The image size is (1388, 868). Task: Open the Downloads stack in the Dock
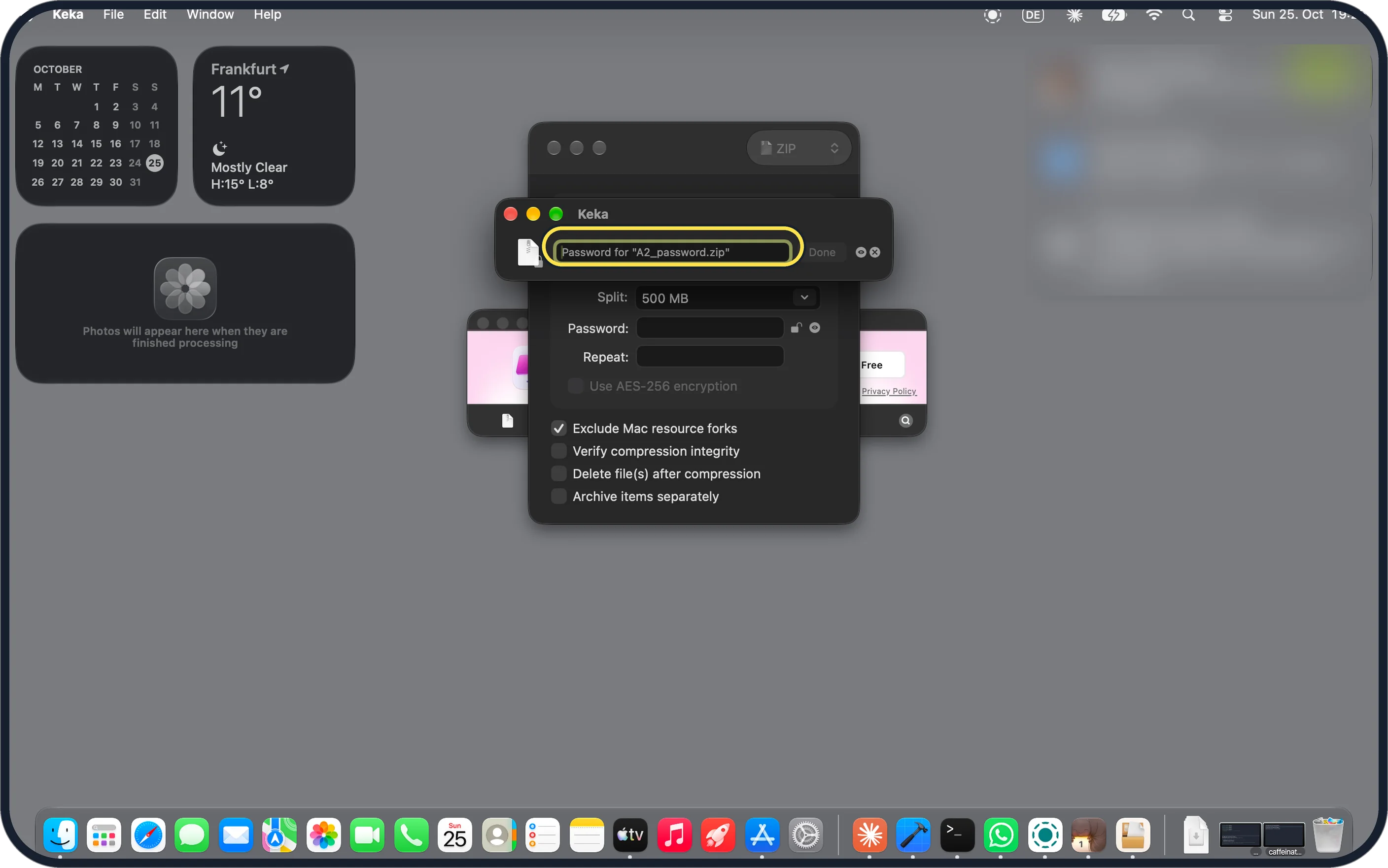click(1196, 835)
